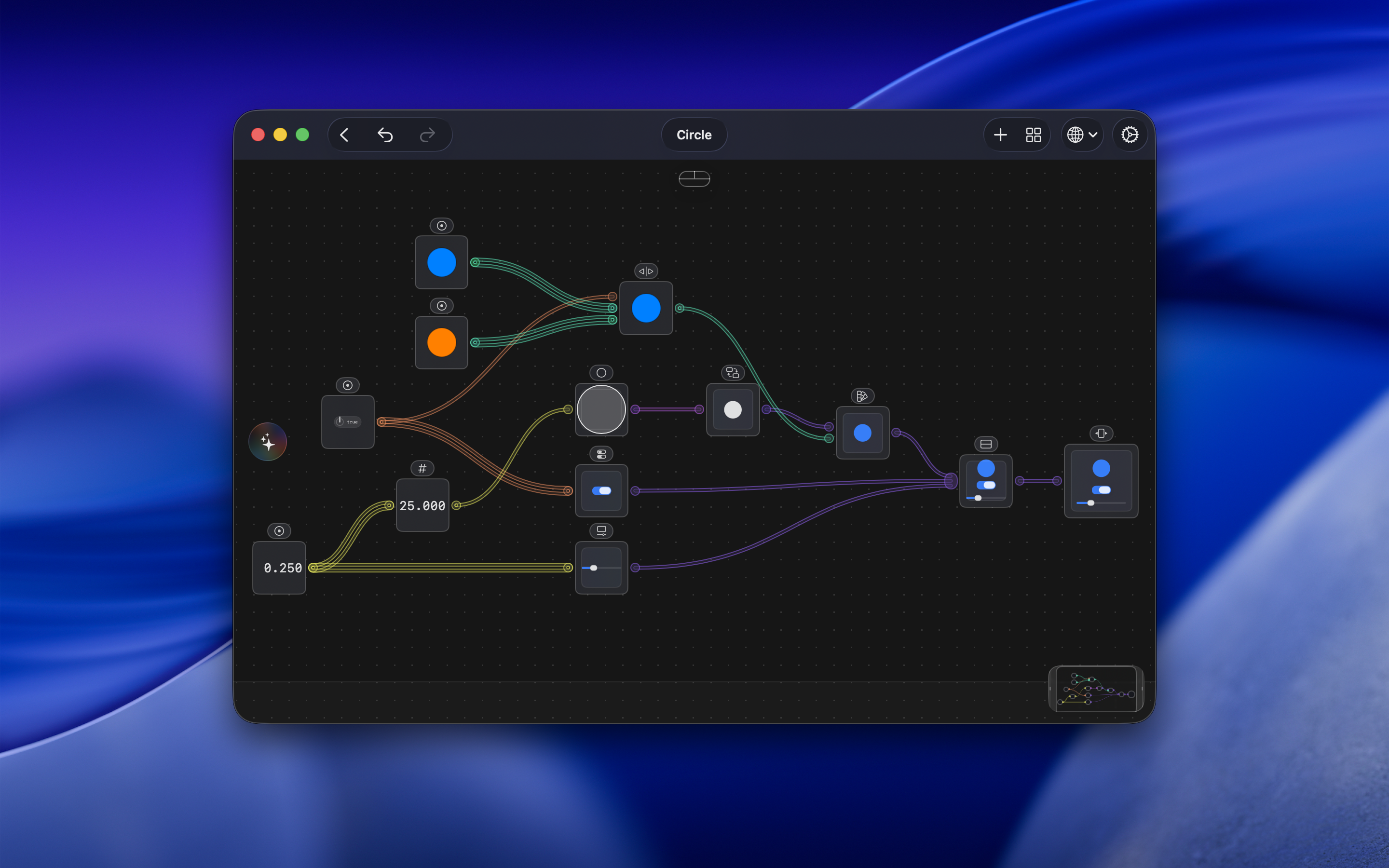Click the plus add node icon
The width and height of the screenshot is (1389, 868).
pyautogui.click(x=1000, y=135)
